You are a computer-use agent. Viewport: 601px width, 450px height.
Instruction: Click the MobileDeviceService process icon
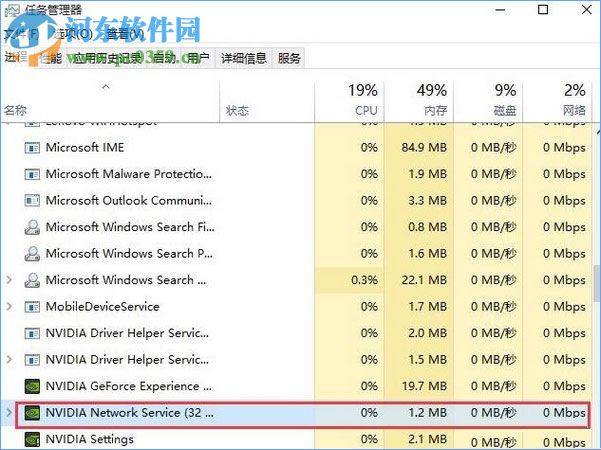coord(32,307)
